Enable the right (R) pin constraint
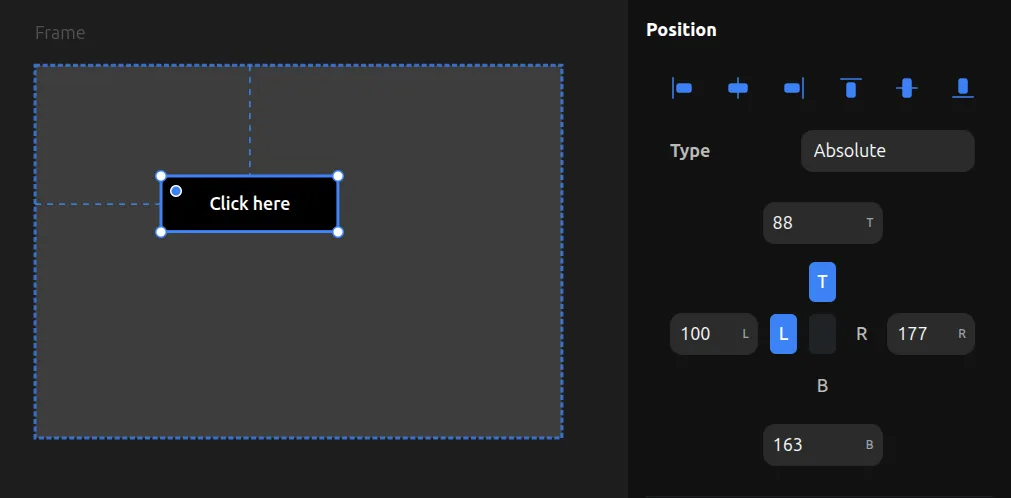 [861, 334]
